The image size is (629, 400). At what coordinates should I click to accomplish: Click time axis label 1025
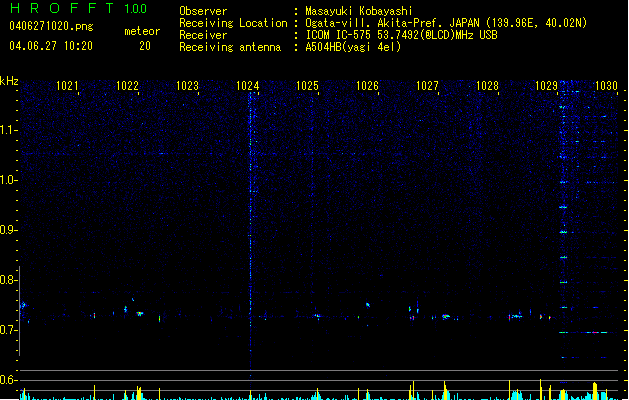(x=307, y=86)
